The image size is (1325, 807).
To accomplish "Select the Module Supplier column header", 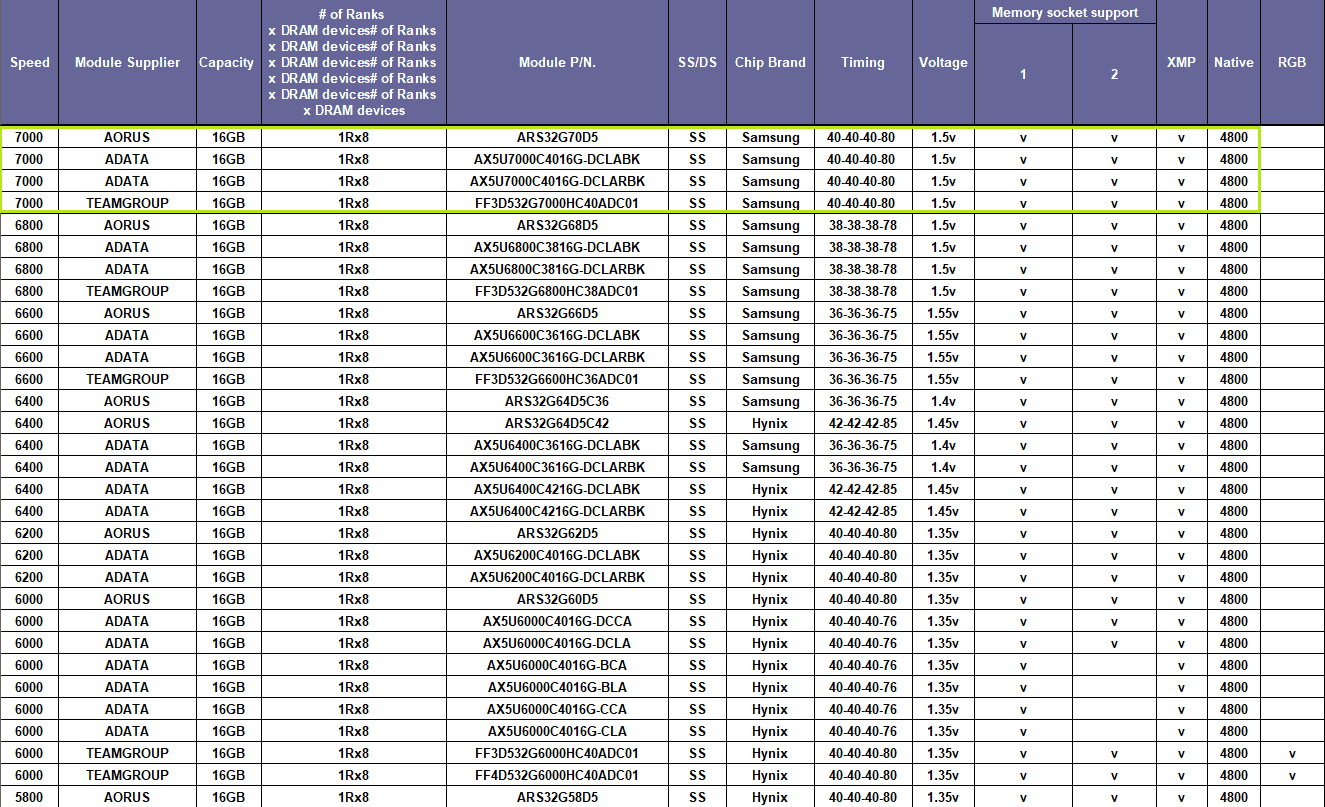I will coord(128,62).
